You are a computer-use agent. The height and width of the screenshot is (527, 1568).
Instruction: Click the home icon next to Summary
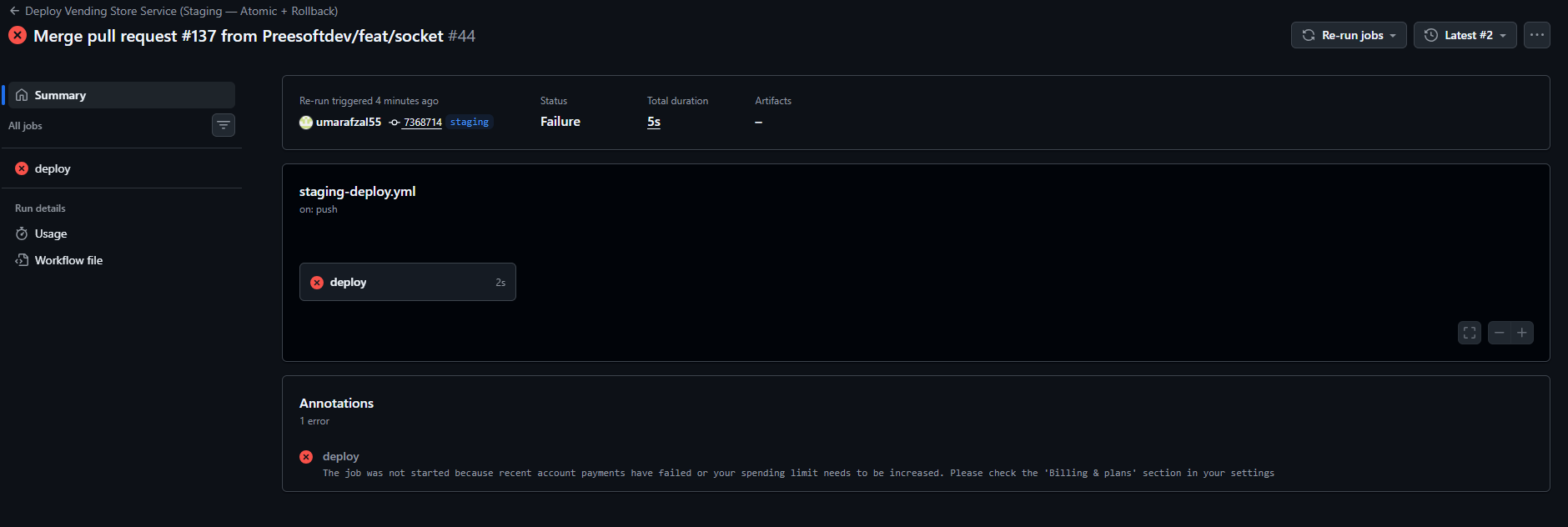[x=22, y=95]
